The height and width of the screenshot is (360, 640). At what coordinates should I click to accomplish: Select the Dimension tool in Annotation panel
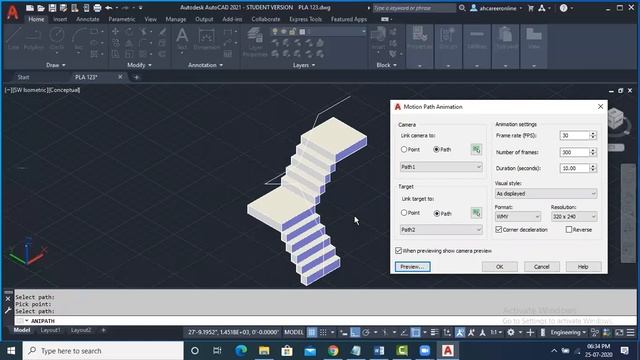pyautogui.click(x=207, y=39)
